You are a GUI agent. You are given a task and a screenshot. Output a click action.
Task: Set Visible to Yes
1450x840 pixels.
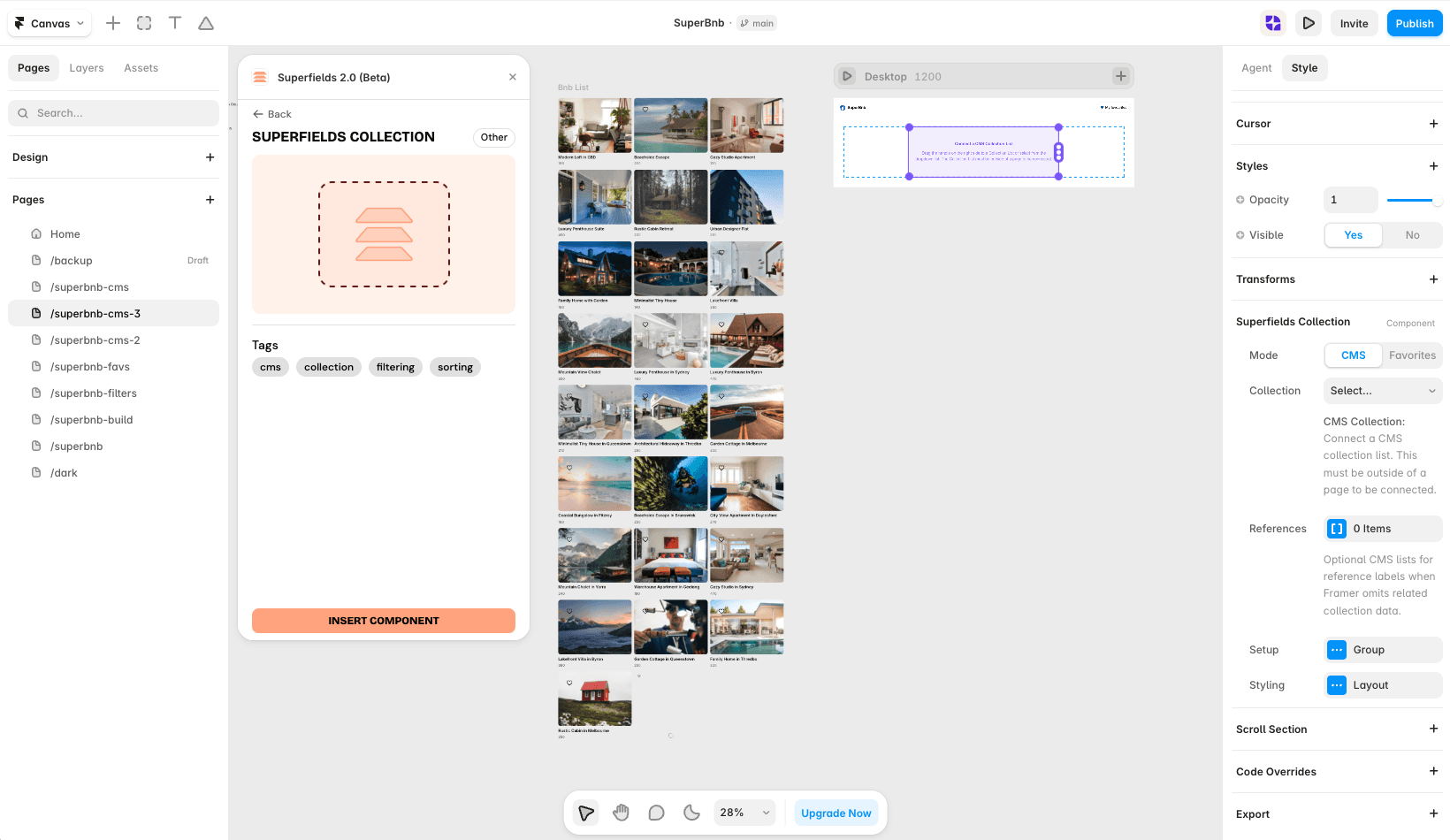pyautogui.click(x=1353, y=235)
